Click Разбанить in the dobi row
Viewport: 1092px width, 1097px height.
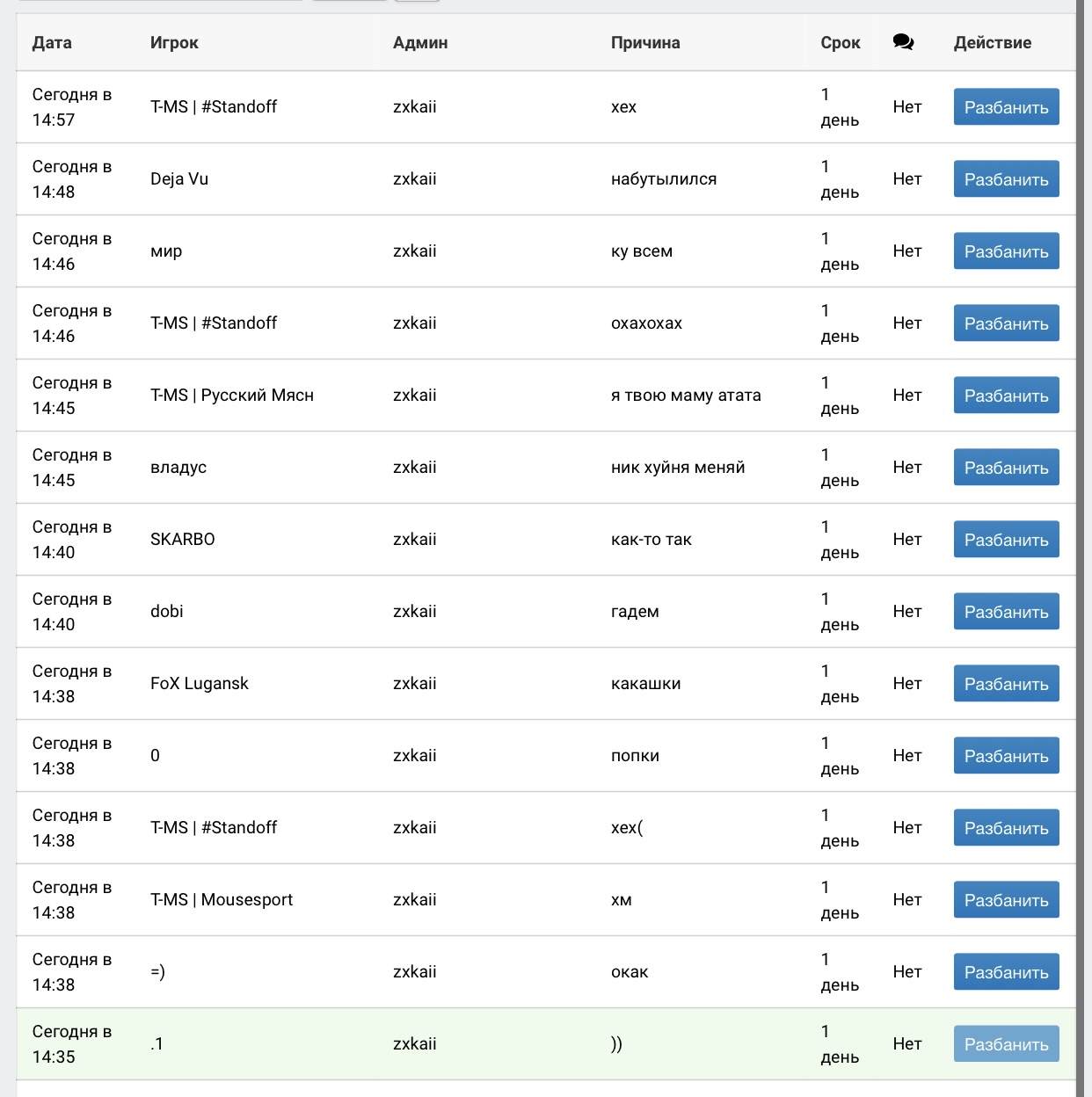coord(1006,612)
